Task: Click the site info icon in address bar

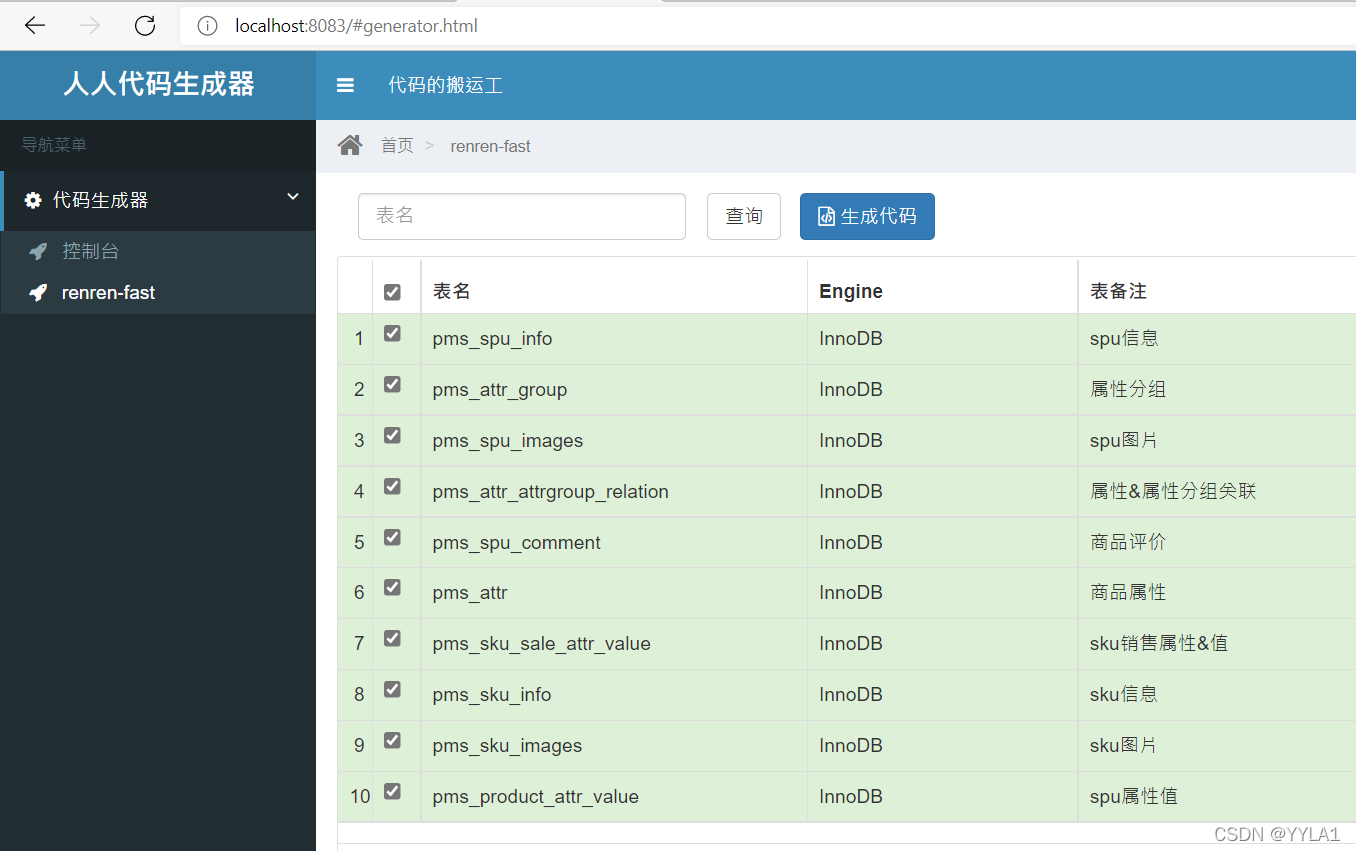Action: [x=207, y=26]
